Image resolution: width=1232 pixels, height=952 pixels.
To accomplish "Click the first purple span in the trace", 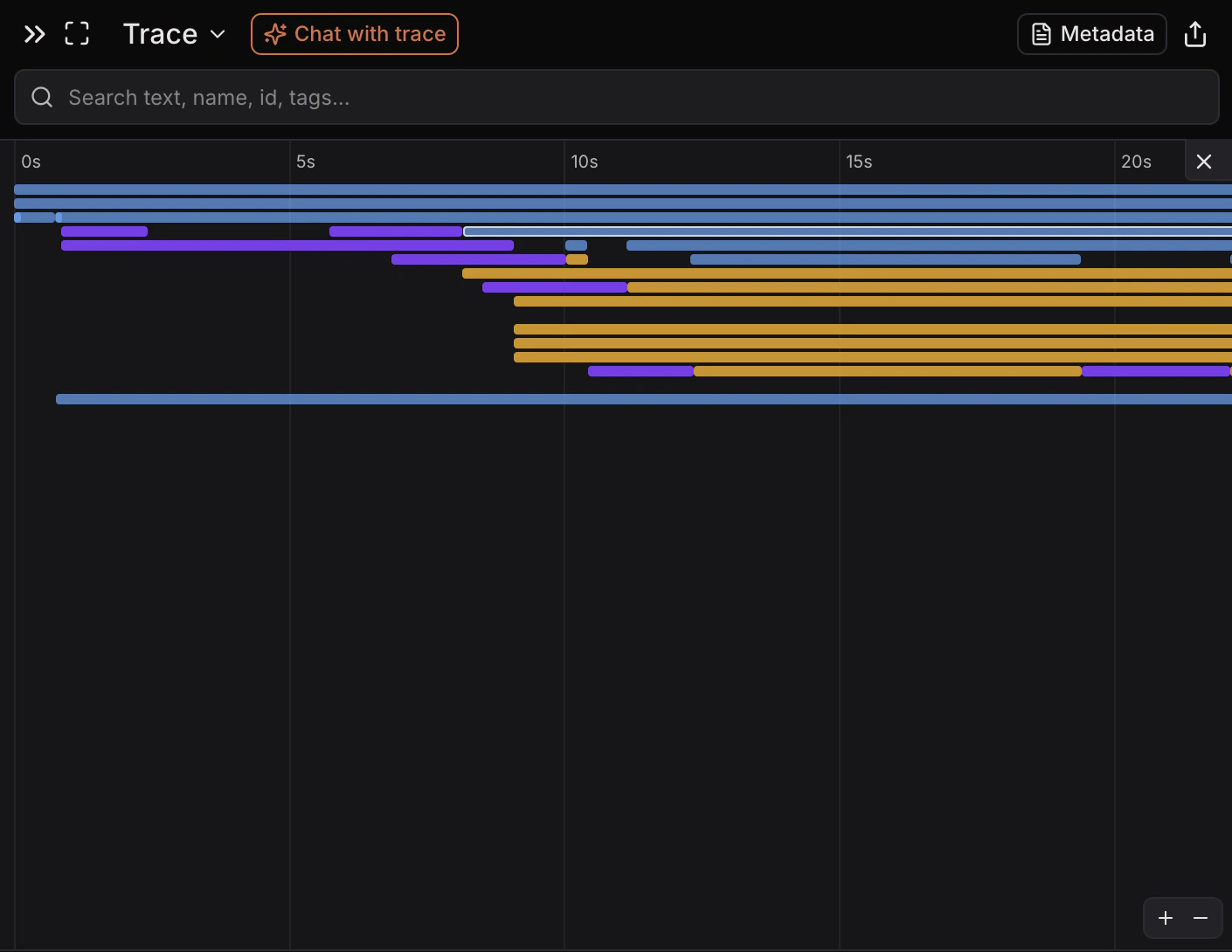I will pos(104,231).
